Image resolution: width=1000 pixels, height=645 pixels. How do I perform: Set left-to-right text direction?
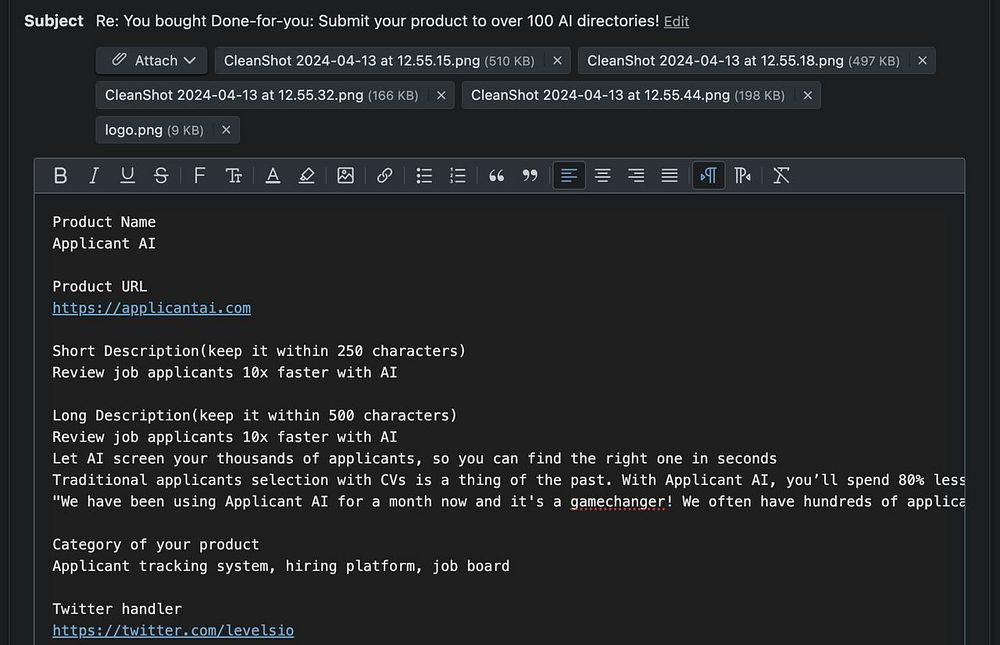(x=709, y=175)
